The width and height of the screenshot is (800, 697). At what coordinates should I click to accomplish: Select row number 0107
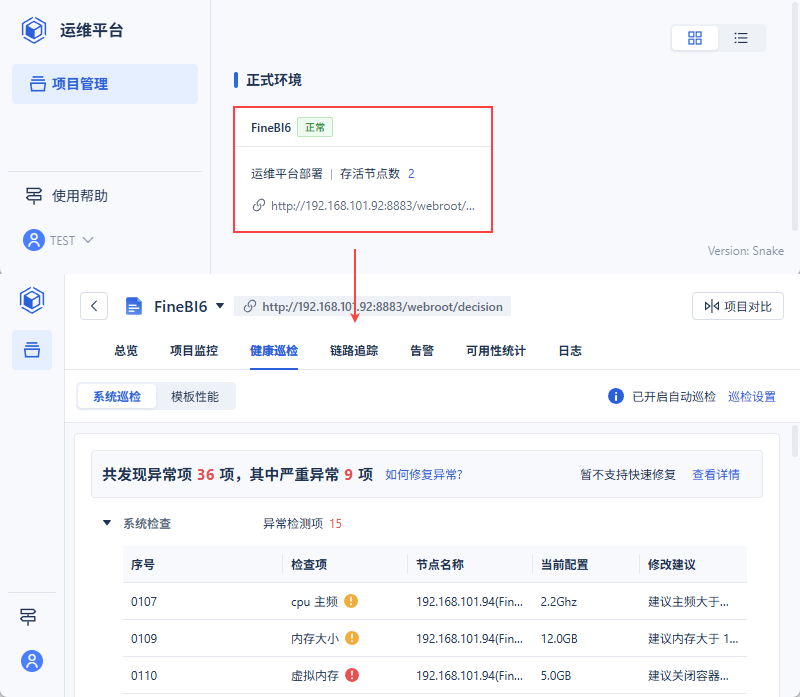point(144,602)
